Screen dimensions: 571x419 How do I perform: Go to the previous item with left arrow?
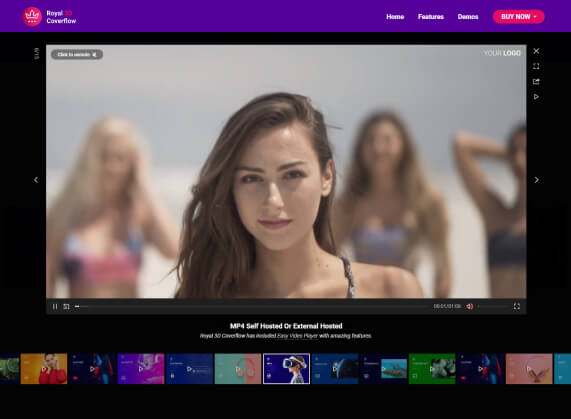(36, 180)
